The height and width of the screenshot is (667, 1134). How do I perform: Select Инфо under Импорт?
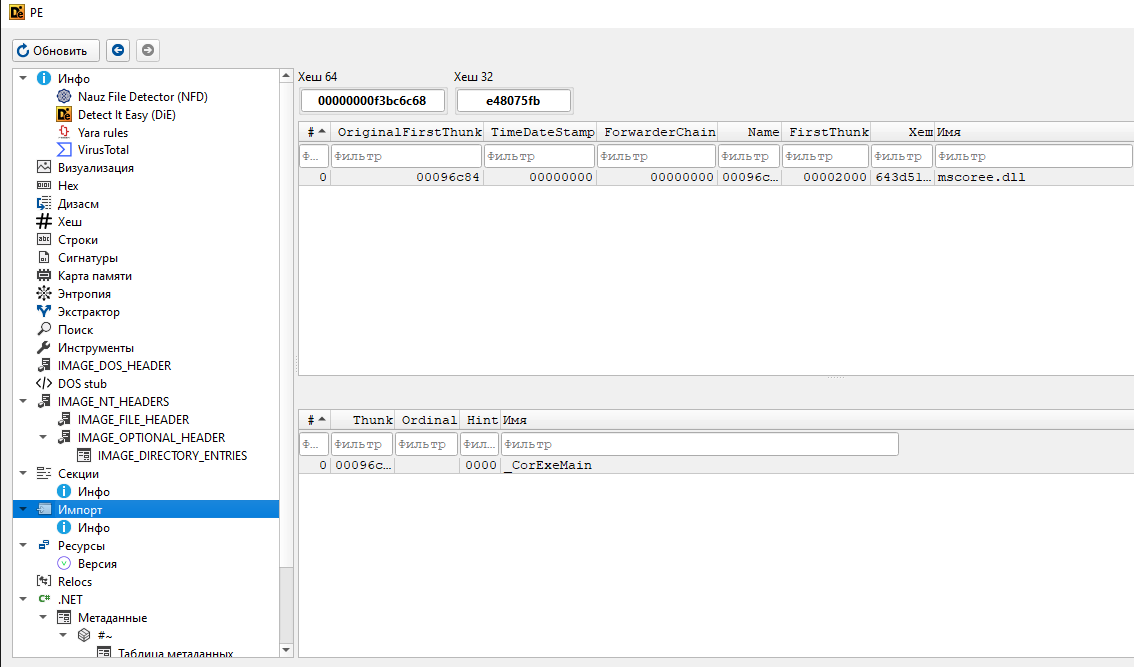click(93, 528)
